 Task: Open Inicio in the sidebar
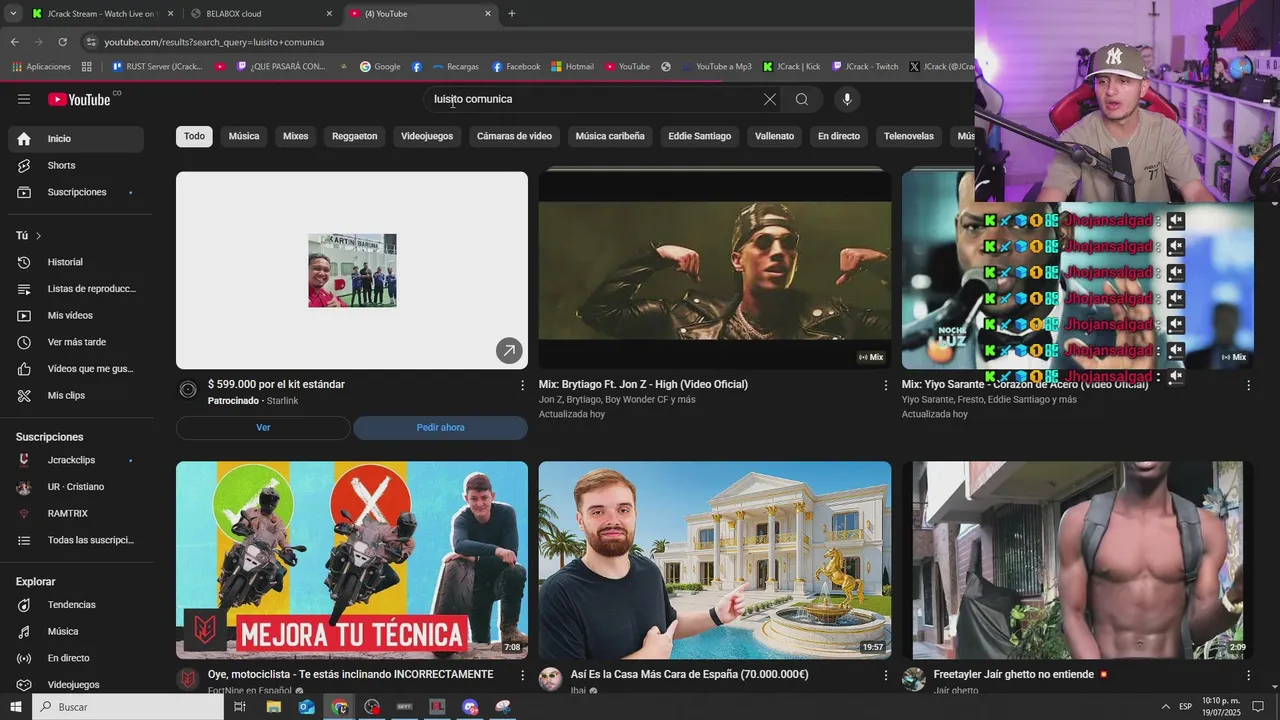coord(76,139)
